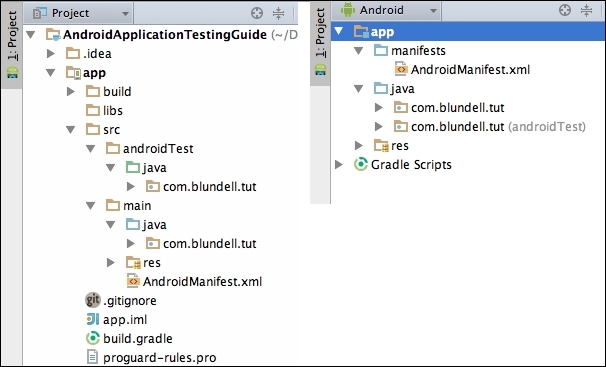Open the Project view dropdown selector
606x367 pixels.
79,13
